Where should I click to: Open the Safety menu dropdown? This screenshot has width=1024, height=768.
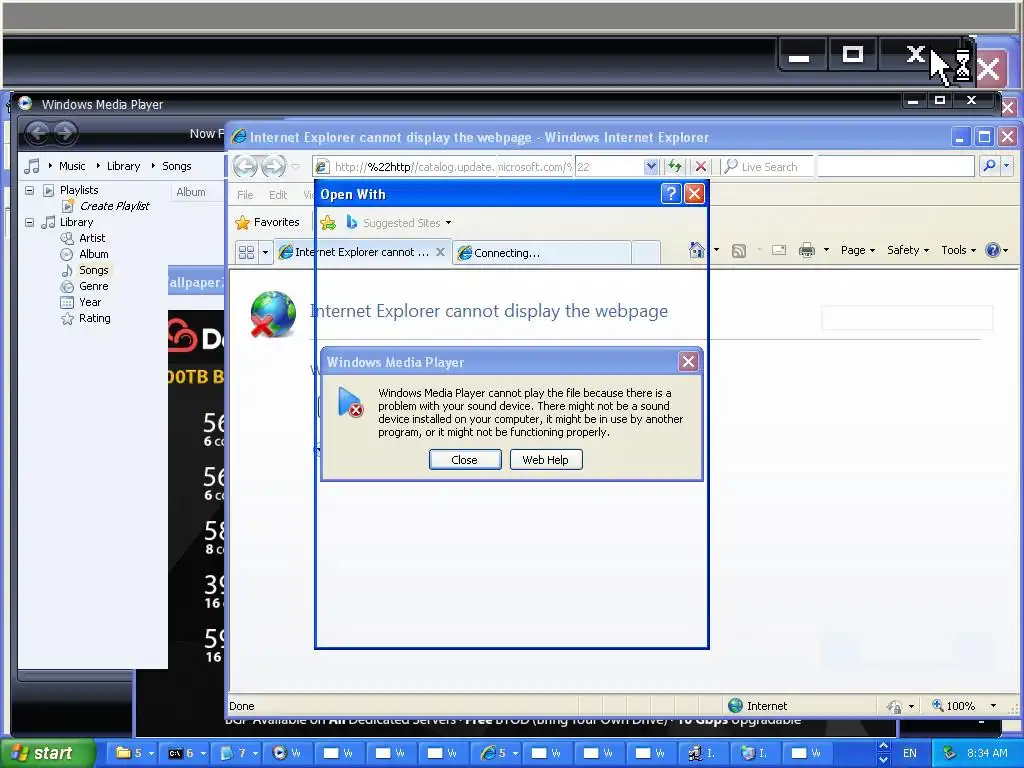click(908, 250)
